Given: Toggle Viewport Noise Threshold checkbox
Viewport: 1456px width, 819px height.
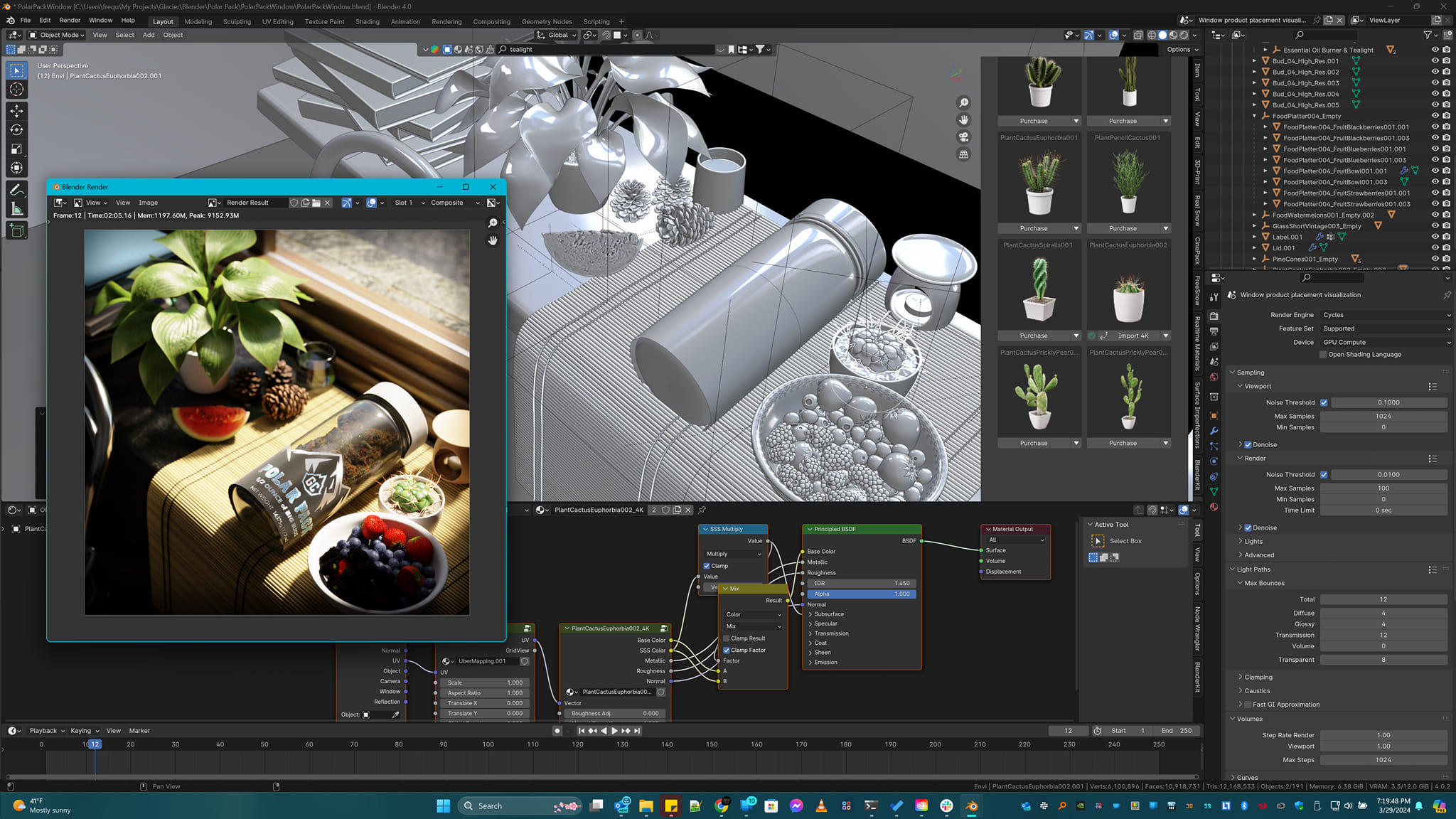Looking at the screenshot, I should pos(1324,402).
